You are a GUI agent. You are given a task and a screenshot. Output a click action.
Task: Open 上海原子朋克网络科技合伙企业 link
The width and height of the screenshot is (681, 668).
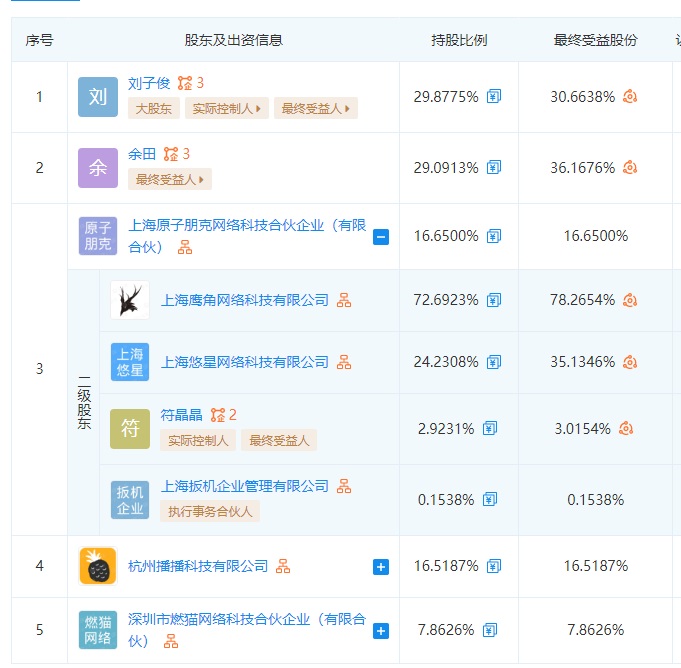[x=247, y=236]
